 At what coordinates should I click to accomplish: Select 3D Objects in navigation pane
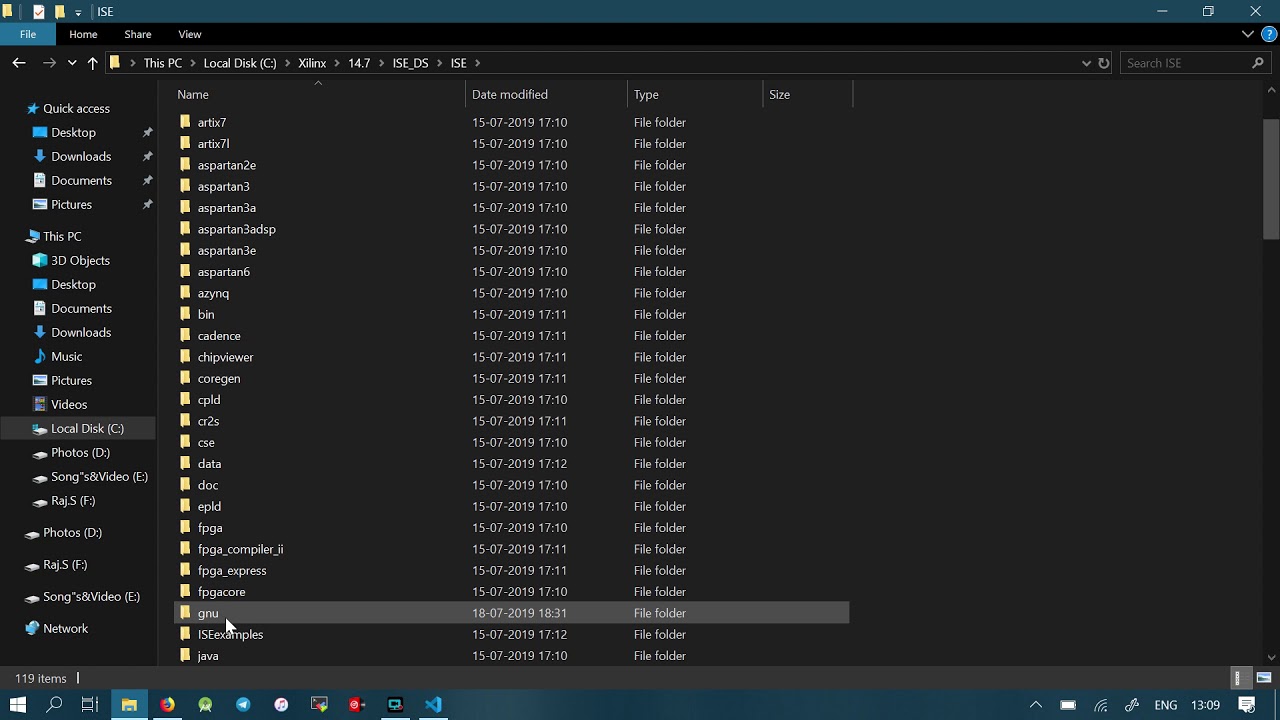tap(80, 260)
